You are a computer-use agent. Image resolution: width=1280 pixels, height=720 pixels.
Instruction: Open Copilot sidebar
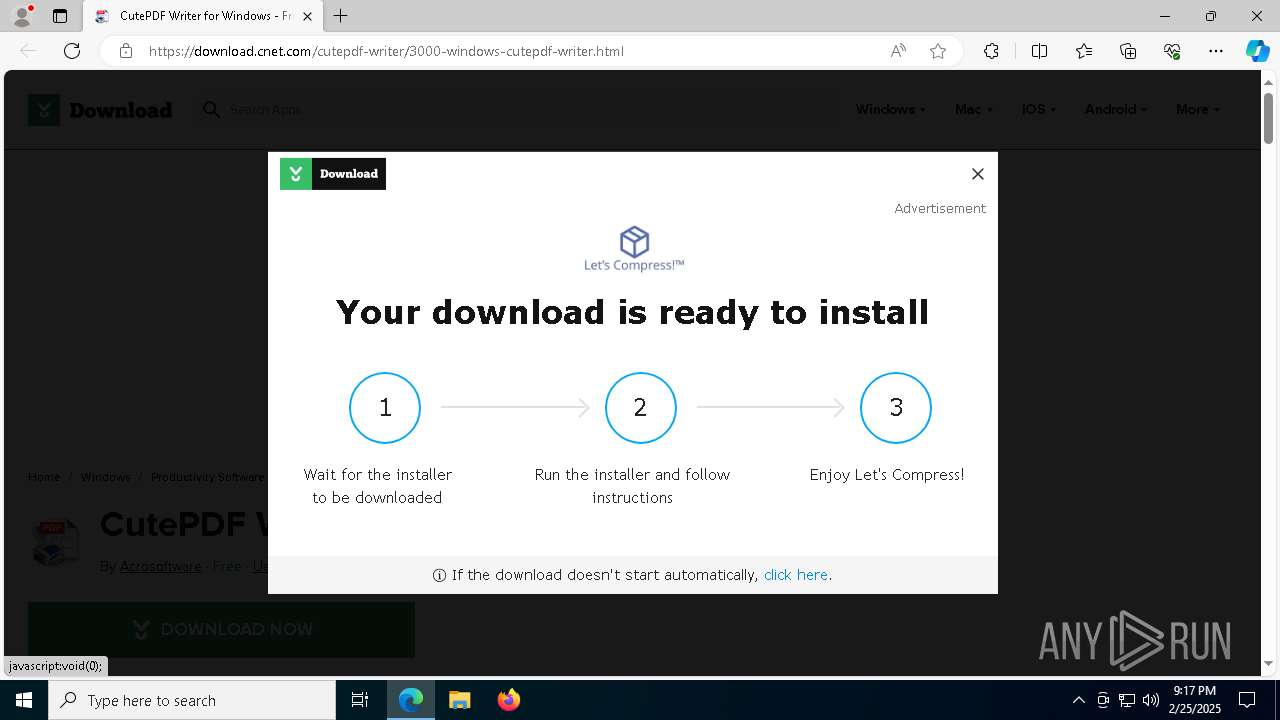(x=1257, y=51)
